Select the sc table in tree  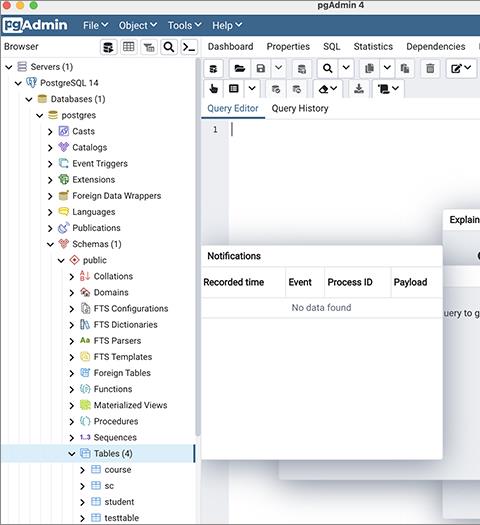(x=109, y=486)
